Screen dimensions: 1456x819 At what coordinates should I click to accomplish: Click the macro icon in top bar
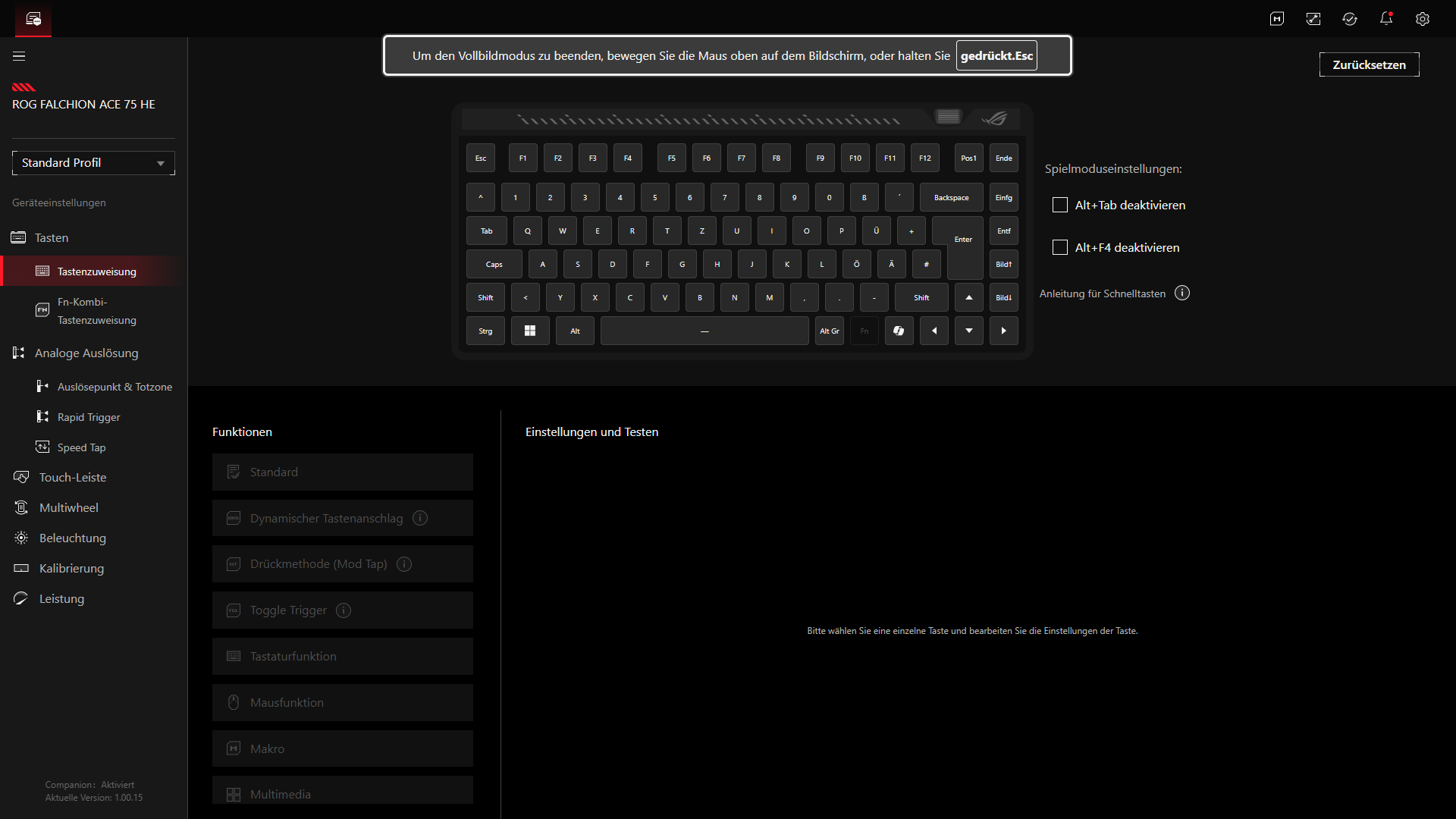coord(1277,19)
